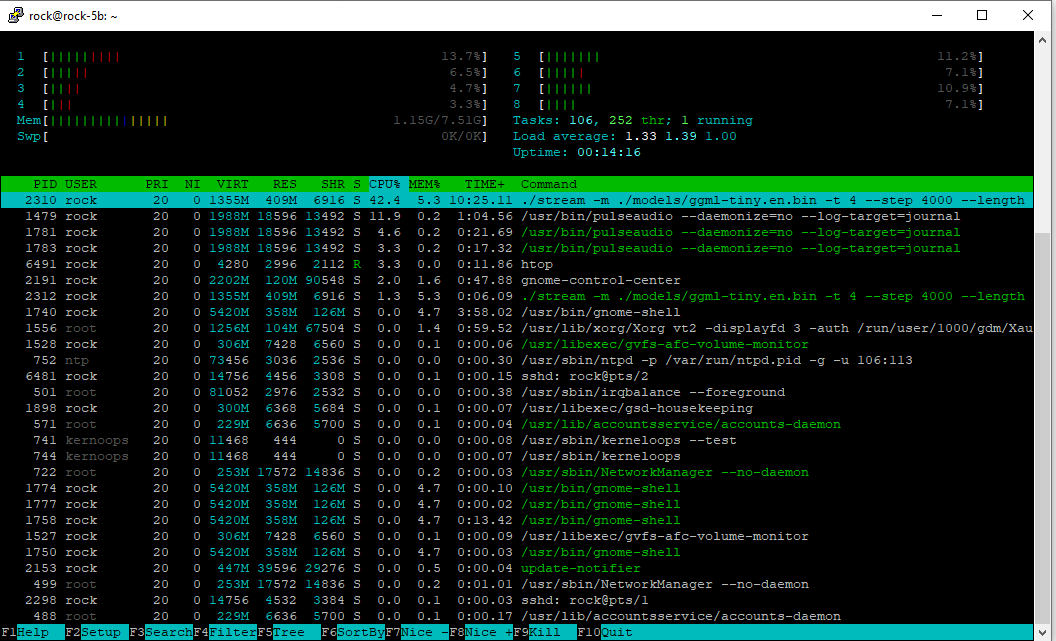Toggle F5 Tree view of processes
The width and height of the screenshot is (1056, 641).
[288, 632]
